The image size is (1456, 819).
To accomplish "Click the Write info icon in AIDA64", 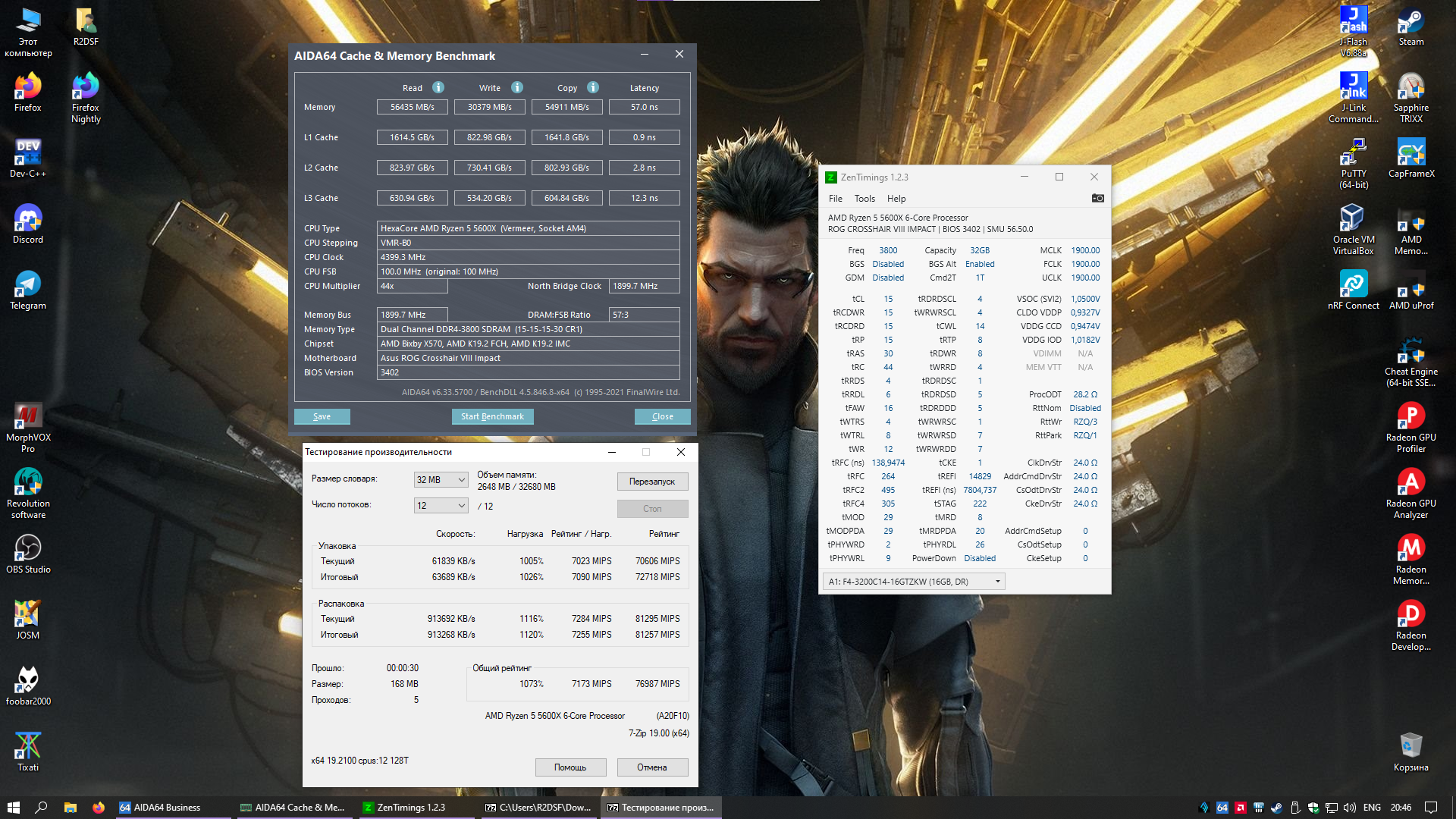I will (x=517, y=87).
